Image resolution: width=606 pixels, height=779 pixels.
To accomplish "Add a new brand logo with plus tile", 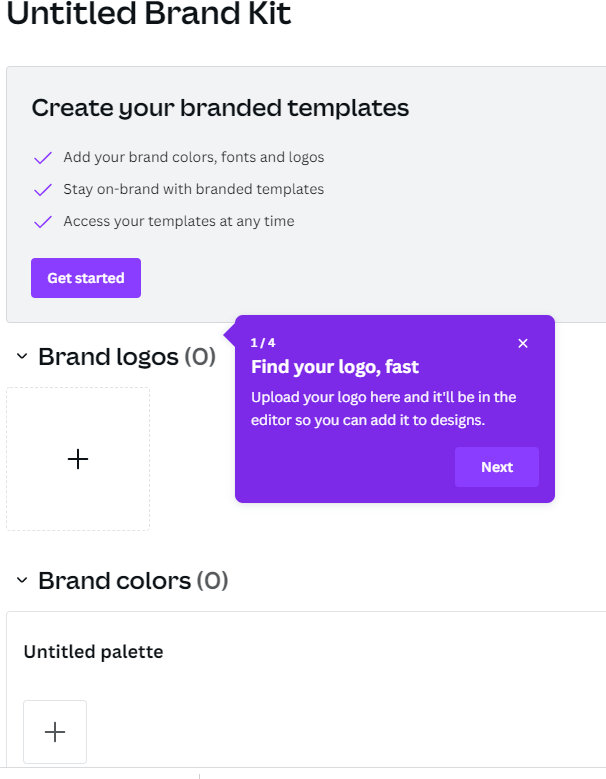I will click(78, 459).
